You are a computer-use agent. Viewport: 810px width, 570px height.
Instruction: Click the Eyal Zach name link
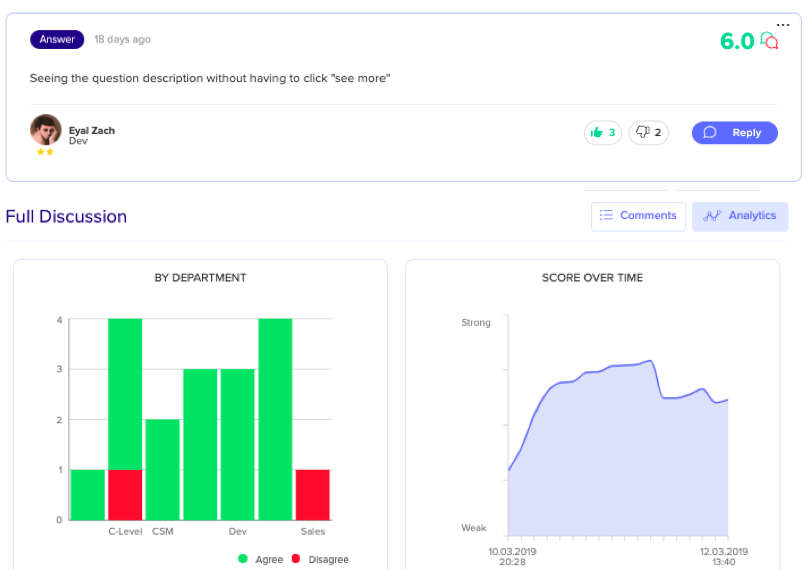(x=92, y=130)
